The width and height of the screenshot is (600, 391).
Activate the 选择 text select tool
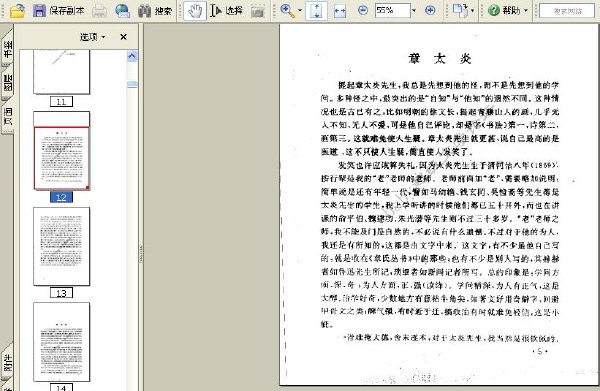point(226,11)
